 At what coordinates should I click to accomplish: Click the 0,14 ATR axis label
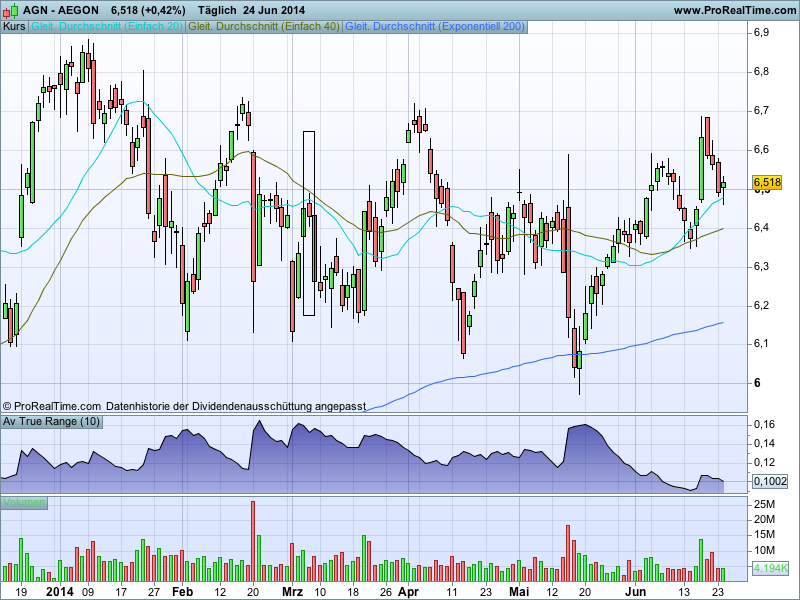[764, 443]
